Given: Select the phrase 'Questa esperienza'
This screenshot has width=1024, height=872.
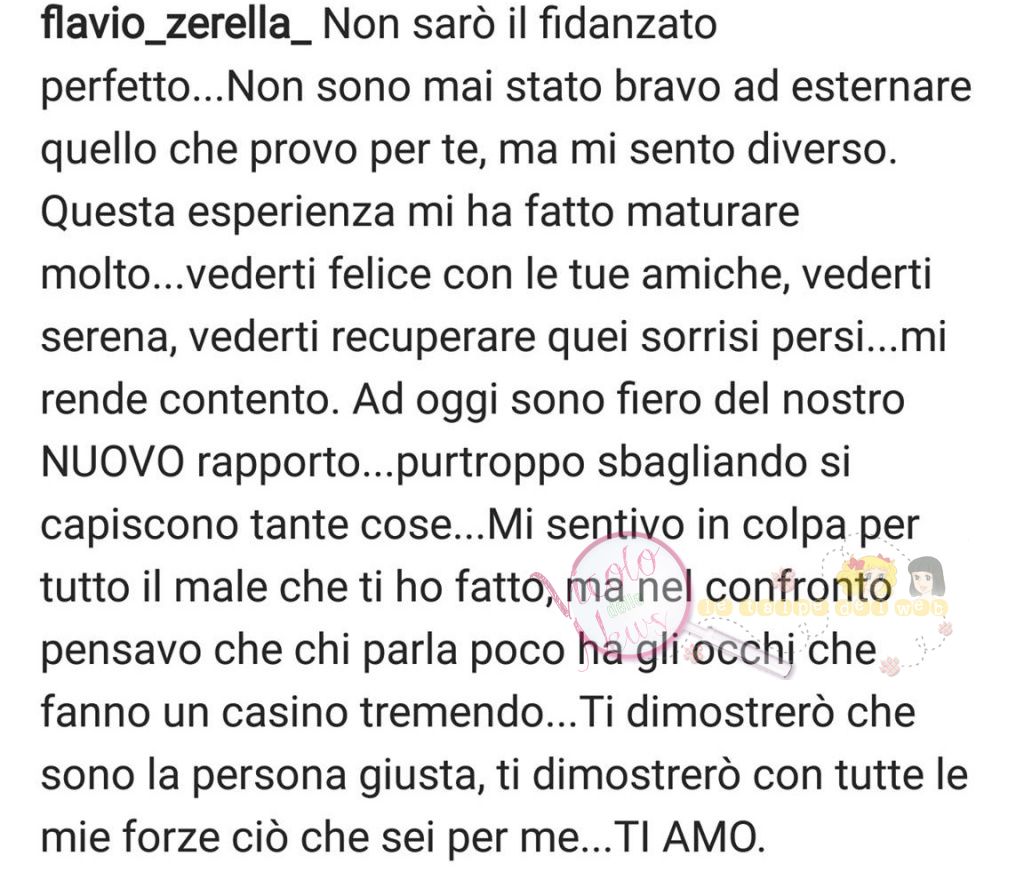Looking at the screenshot, I should click(217, 214).
